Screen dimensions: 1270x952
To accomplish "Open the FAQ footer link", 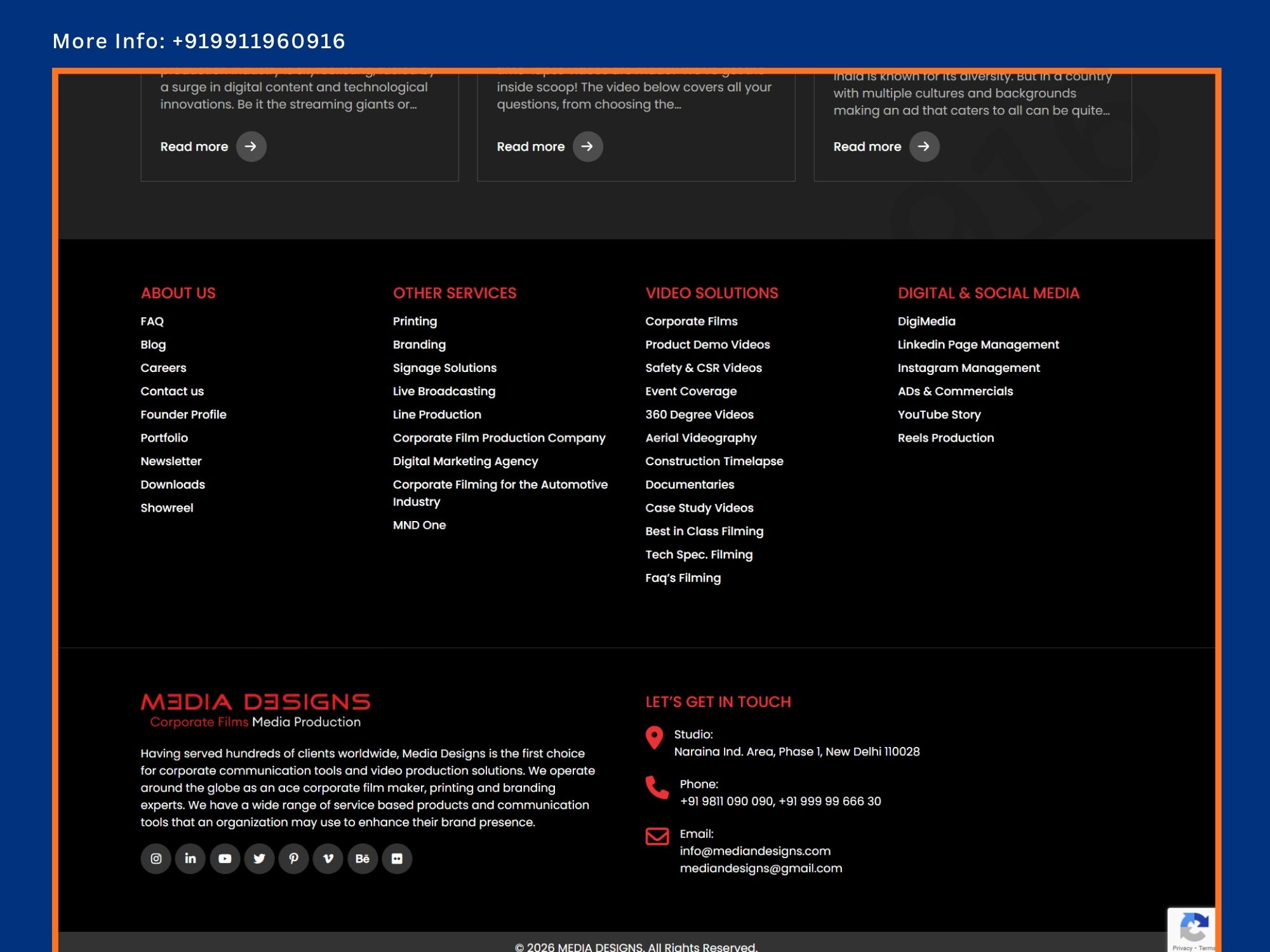I will coord(152,321).
